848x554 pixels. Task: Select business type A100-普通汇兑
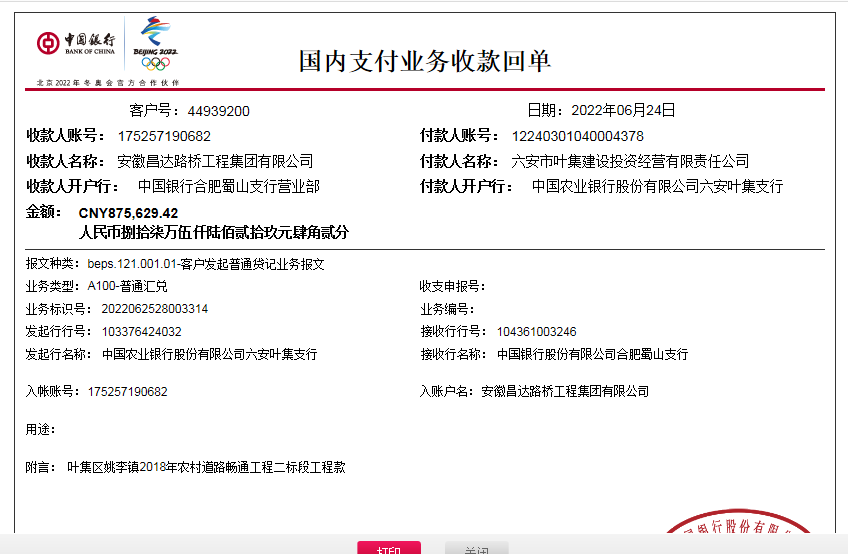click(127, 286)
